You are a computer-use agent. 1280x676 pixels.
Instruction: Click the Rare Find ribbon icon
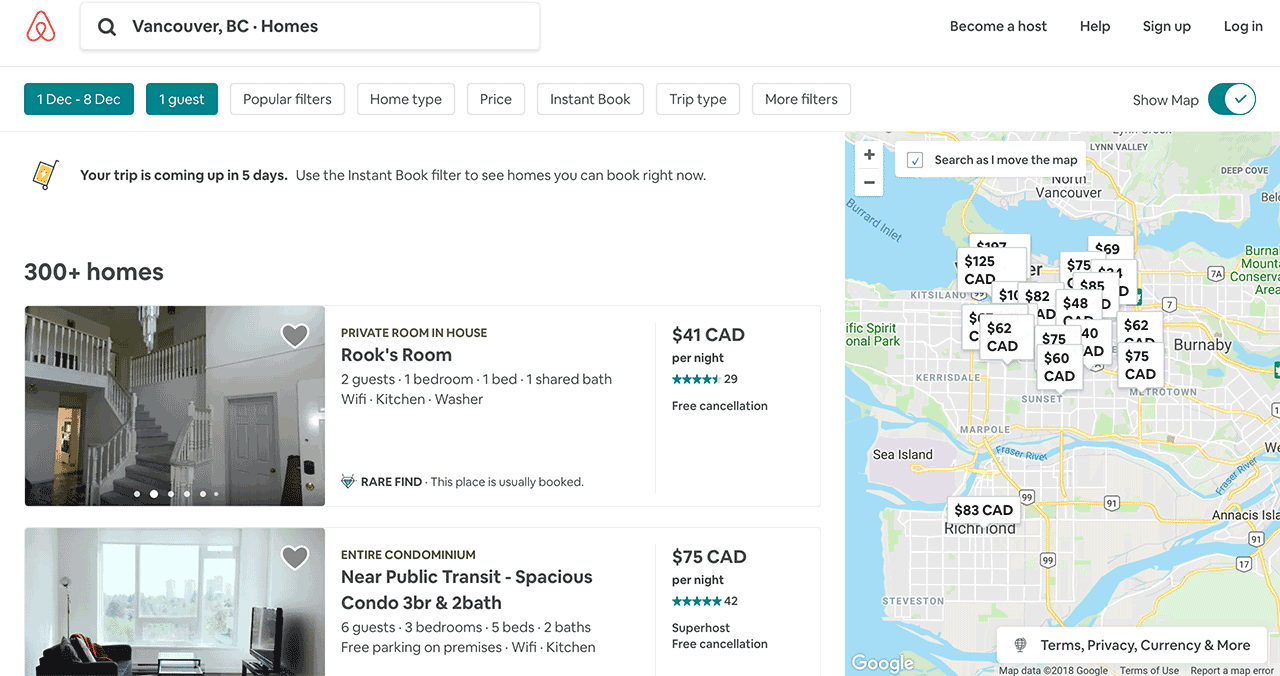pos(348,481)
